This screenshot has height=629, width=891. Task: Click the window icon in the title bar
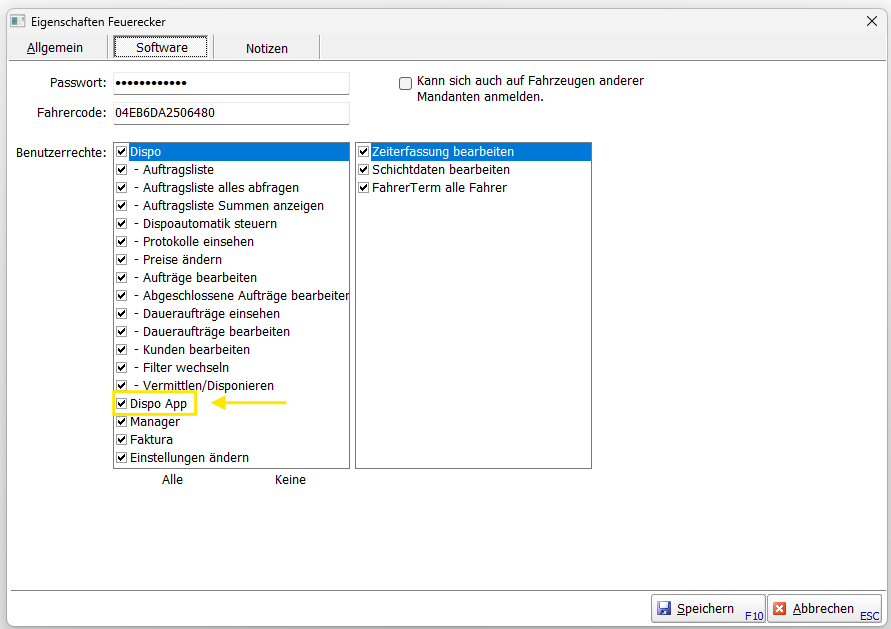click(x=17, y=21)
